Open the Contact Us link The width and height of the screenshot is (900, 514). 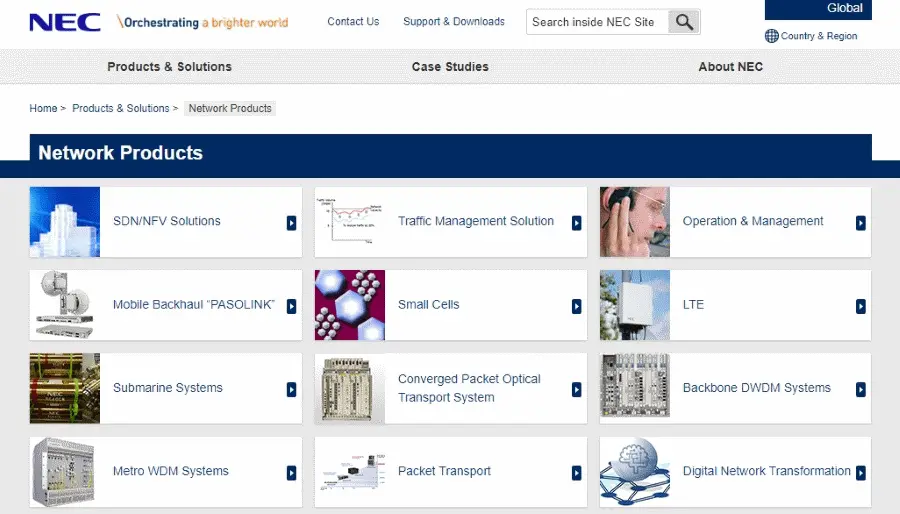pos(353,22)
